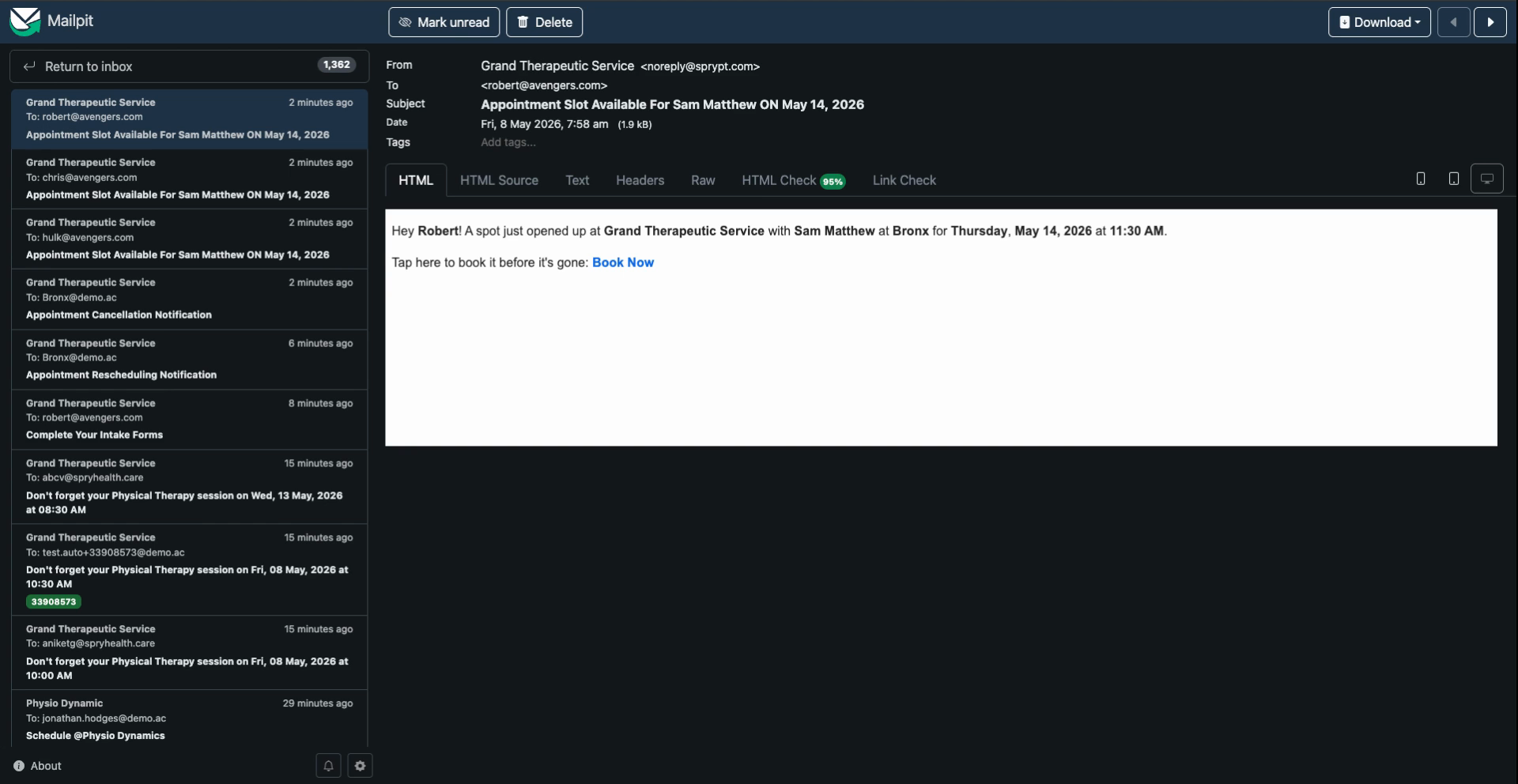Open the Download dropdown
The image size is (1518, 784).
tap(1380, 22)
